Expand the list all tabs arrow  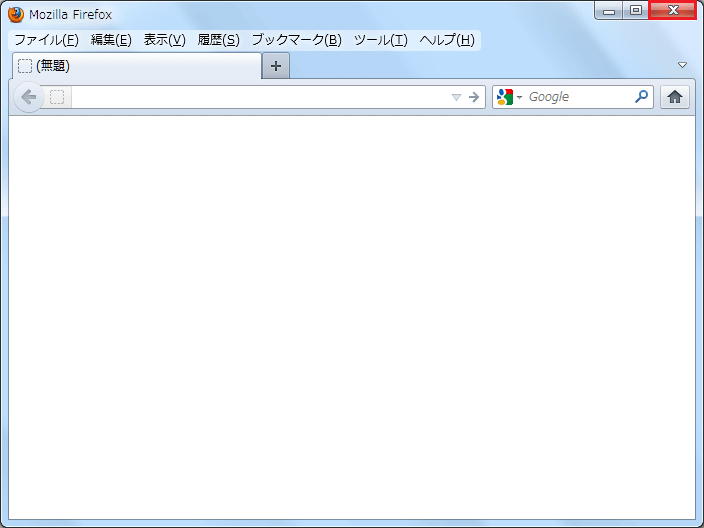(x=683, y=65)
